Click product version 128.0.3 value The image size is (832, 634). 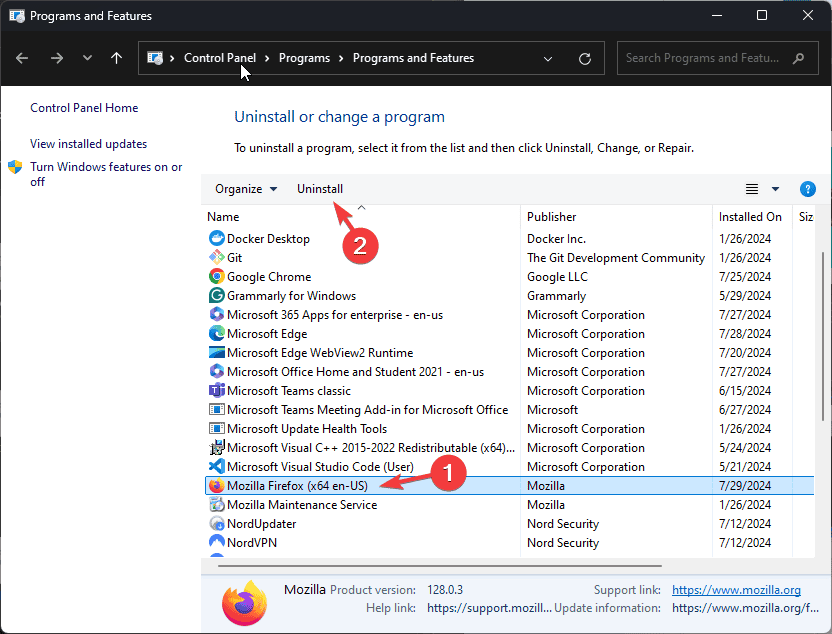[445, 589]
